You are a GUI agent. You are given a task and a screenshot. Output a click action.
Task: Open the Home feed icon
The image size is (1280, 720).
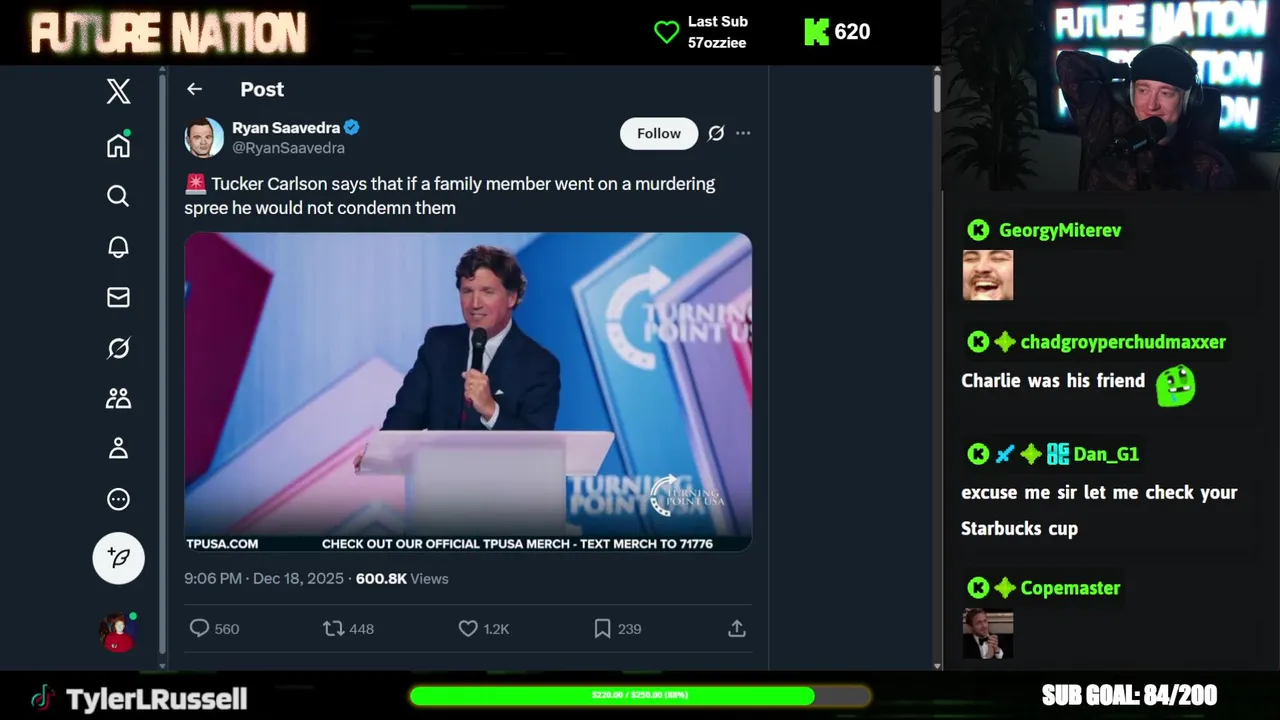click(x=118, y=146)
